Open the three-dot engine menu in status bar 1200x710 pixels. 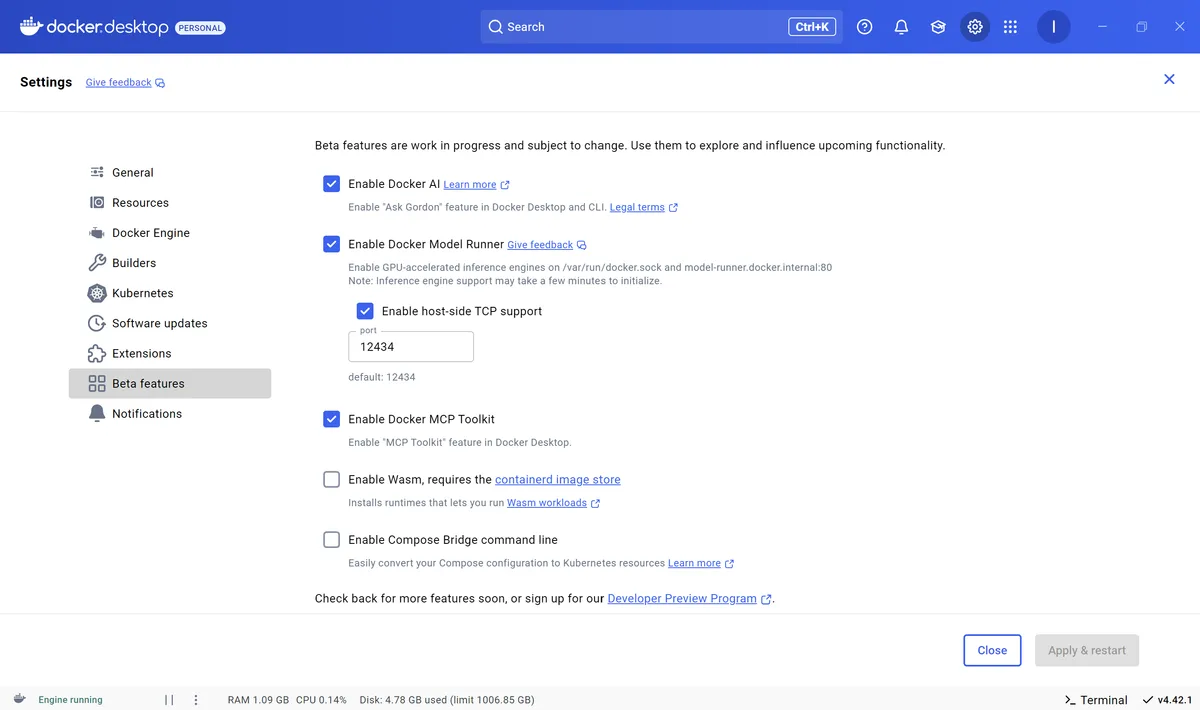(196, 700)
